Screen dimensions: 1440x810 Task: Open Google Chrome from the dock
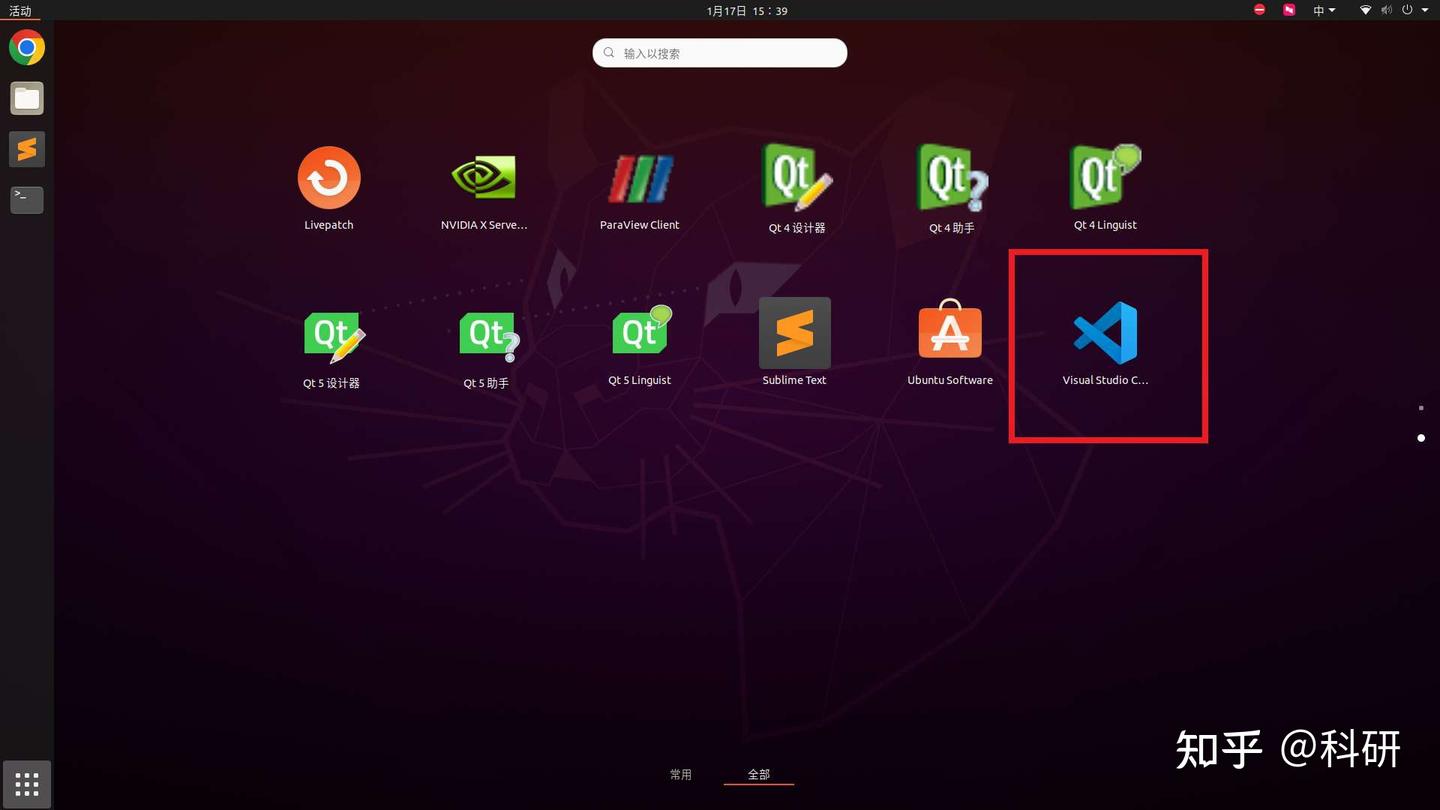[x=27, y=47]
